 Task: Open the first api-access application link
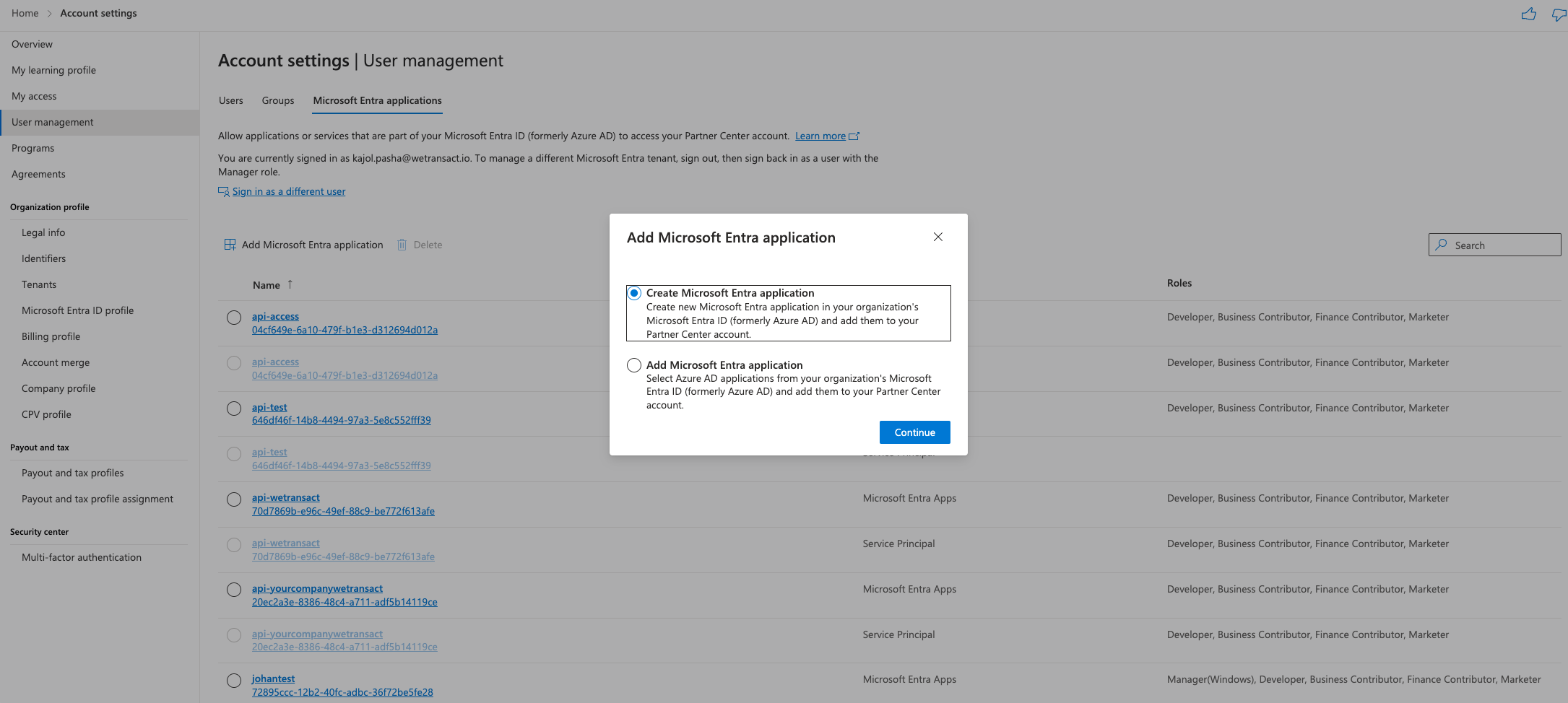(x=275, y=316)
